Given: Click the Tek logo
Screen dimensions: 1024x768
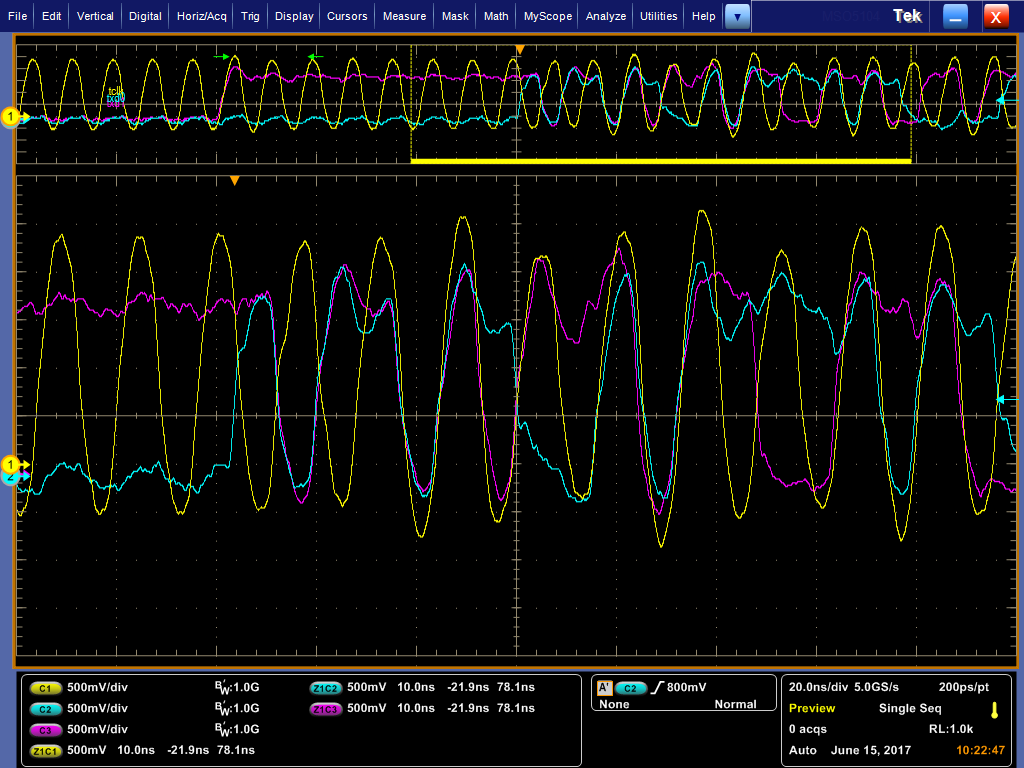Looking at the screenshot, I should (x=907, y=16).
